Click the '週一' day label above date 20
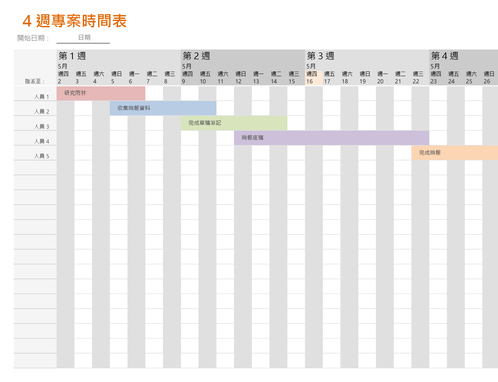The width and height of the screenshot is (498, 382). click(x=383, y=74)
